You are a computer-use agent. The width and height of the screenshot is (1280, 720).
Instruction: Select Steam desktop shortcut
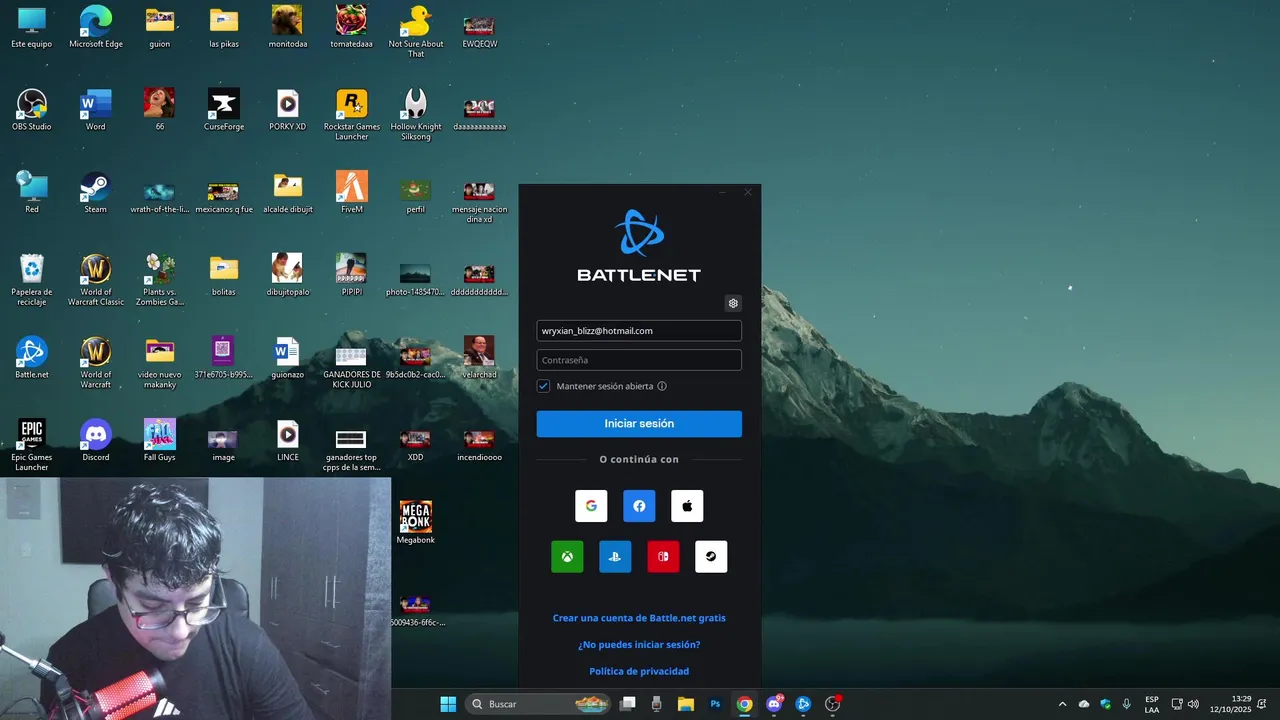click(96, 193)
